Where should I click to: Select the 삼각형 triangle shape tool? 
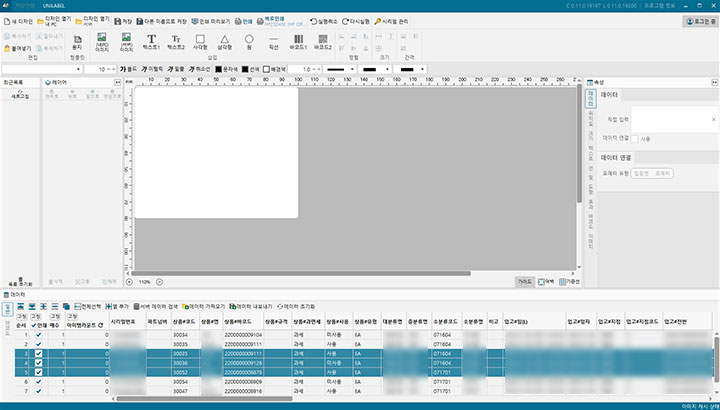click(225, 42)
